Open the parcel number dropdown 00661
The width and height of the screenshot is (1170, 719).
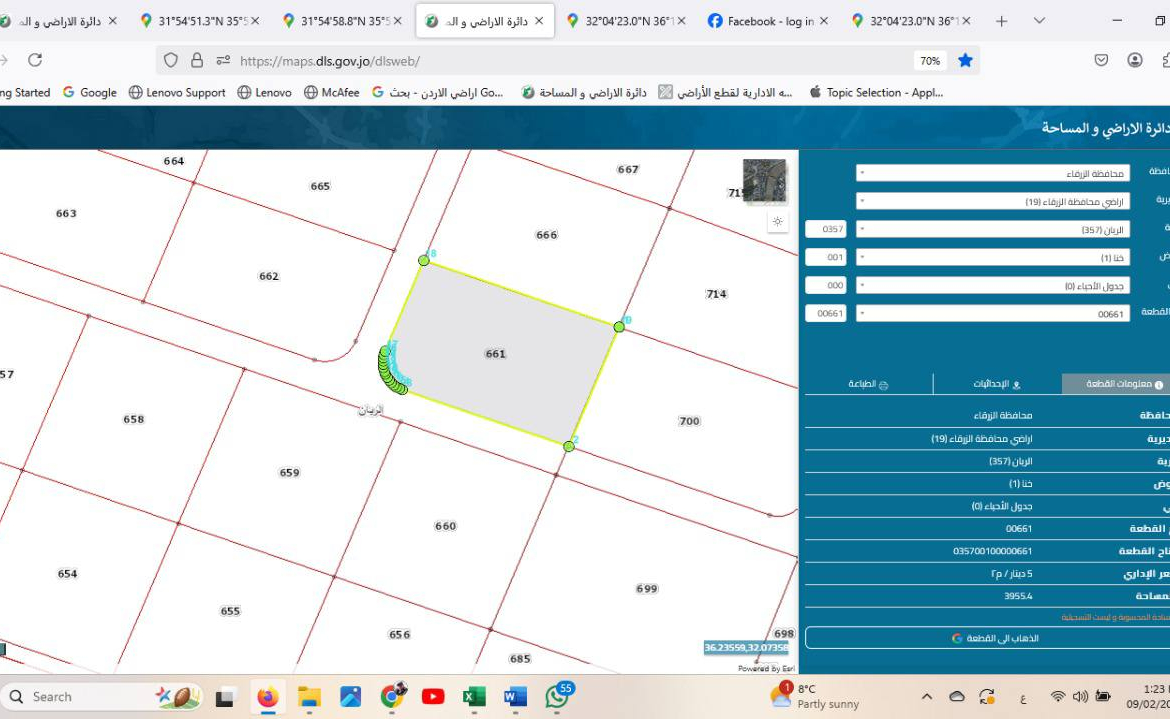coord(992,313)
